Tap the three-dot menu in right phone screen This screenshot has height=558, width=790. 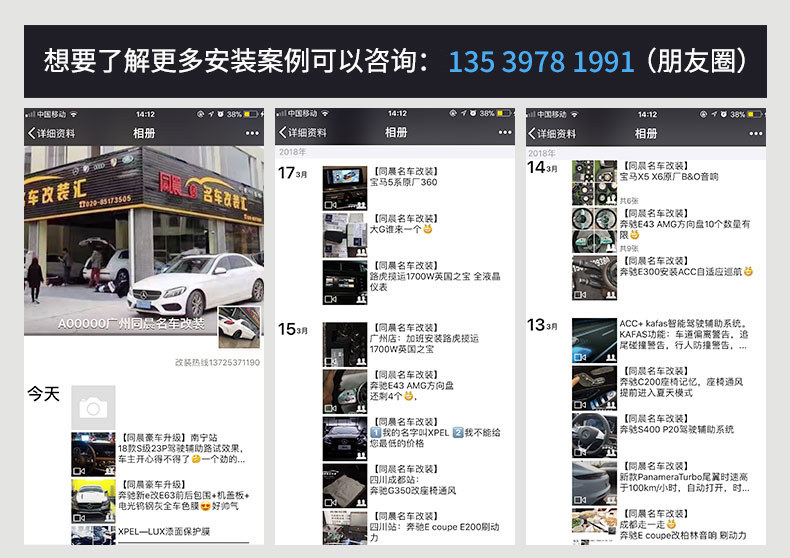pos(756,133)
